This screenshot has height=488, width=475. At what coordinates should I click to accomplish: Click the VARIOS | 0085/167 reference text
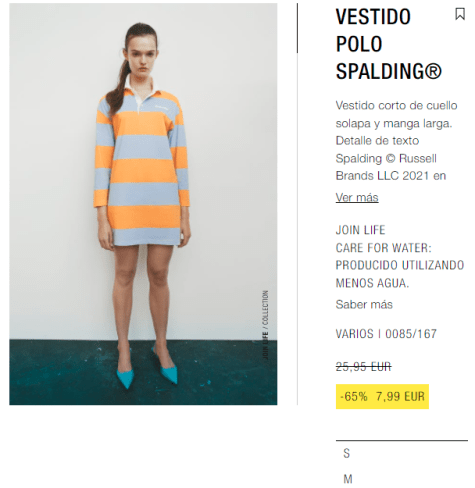click(x=386, y=334)
